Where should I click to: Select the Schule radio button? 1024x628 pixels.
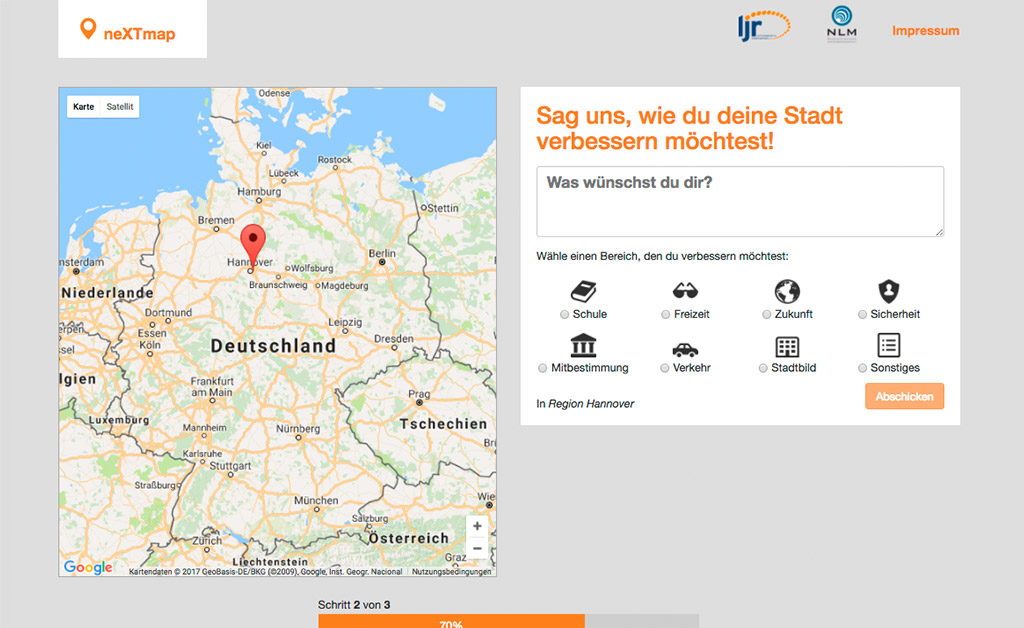click(x=565, y=314)
